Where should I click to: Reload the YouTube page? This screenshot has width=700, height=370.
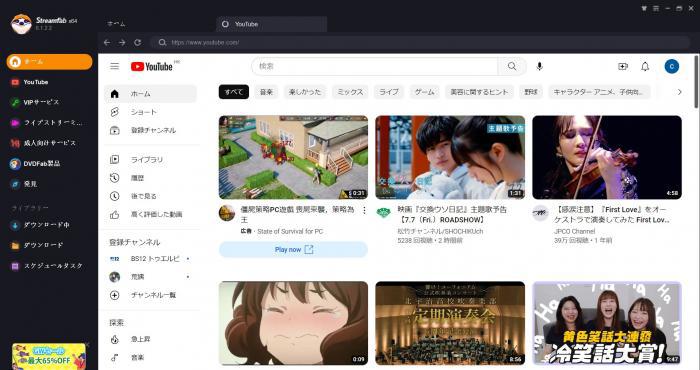click(138, 42)
